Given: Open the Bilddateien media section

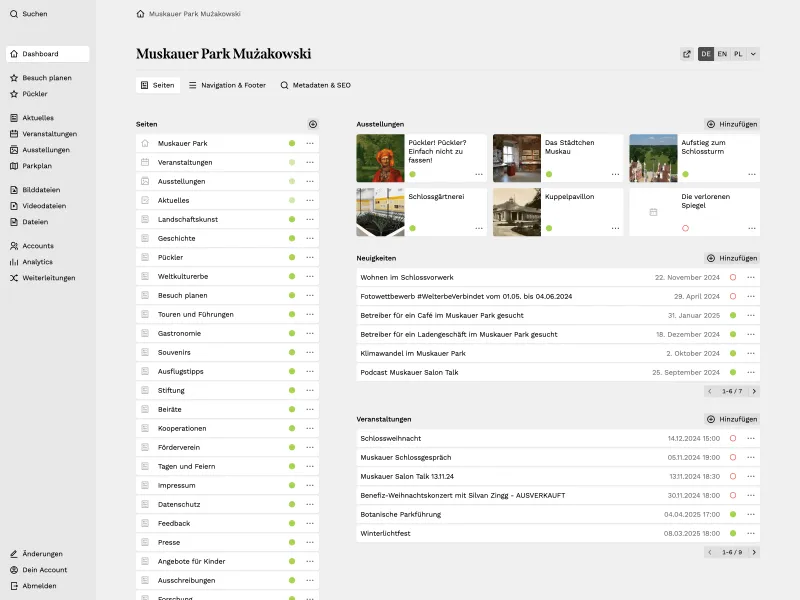Looking at the screenshot, I should 42,190.
